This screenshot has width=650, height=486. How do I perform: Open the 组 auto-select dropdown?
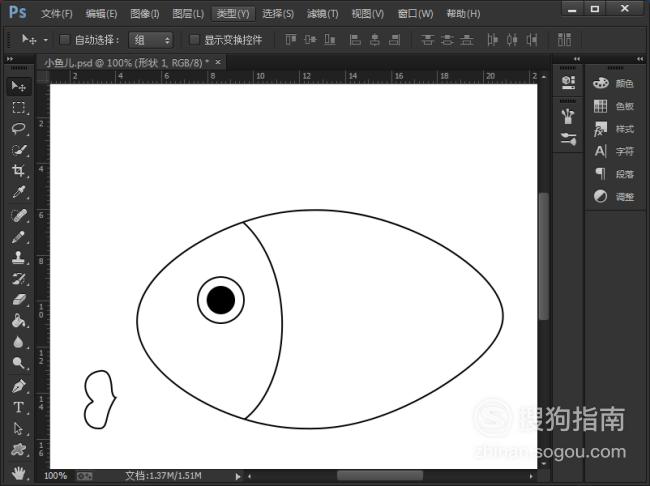(151, 40)
